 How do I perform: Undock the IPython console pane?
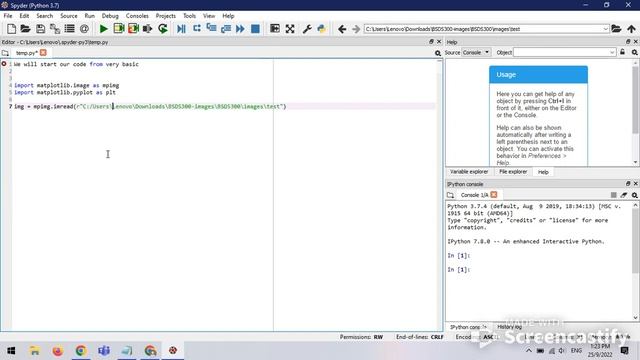pos(628,184)
